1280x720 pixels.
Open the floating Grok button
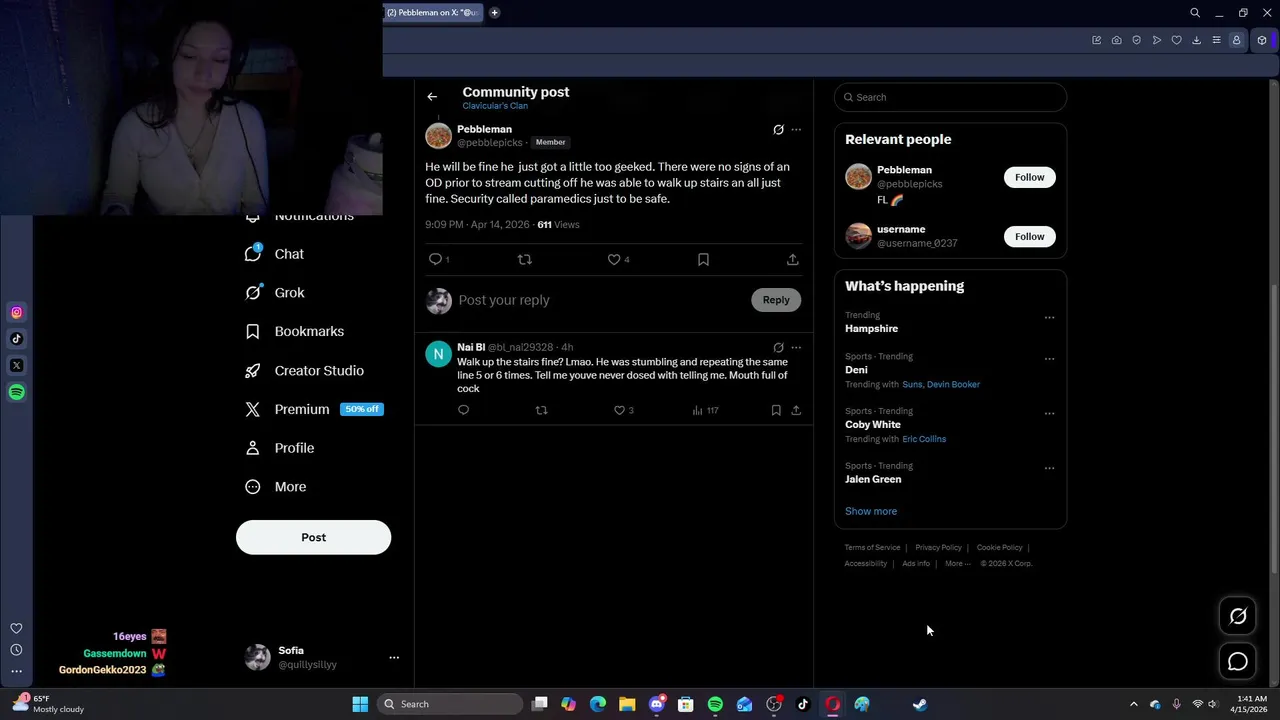point(1238,616)
